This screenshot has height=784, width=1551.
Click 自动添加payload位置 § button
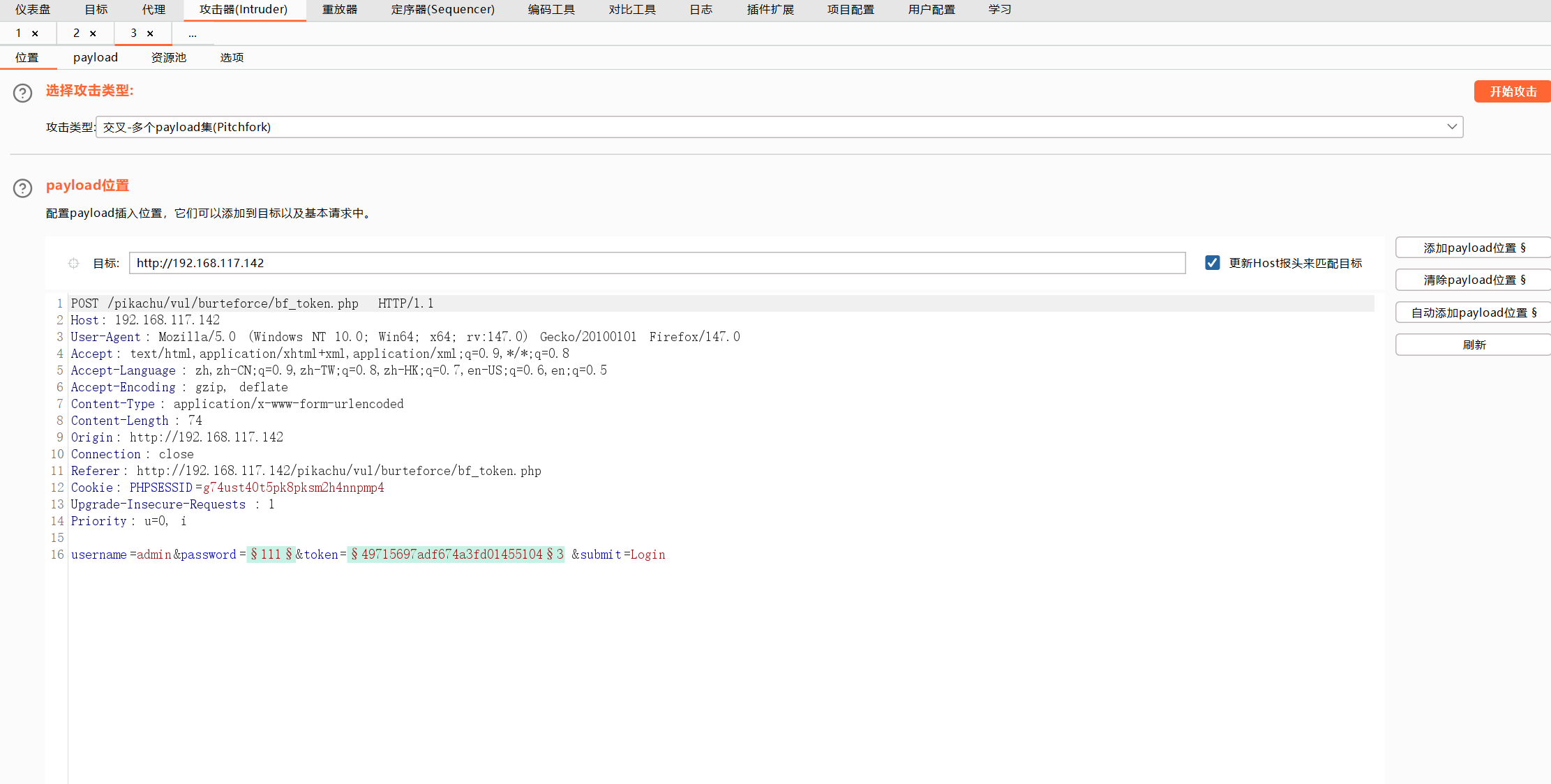[1474, 312]
